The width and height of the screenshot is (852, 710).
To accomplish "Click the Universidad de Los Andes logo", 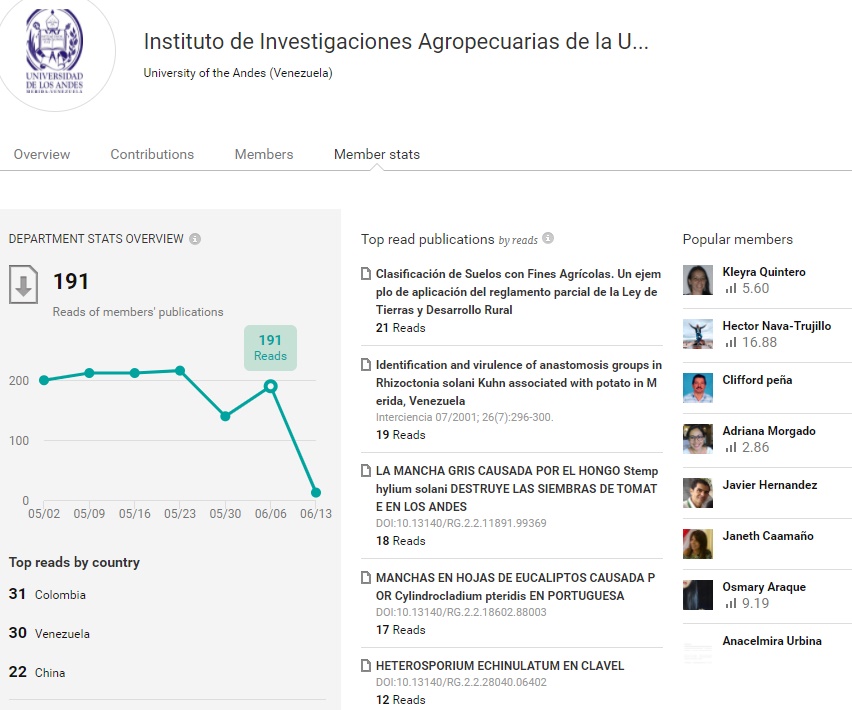I will pyautogui.click(x=55, y=52).
